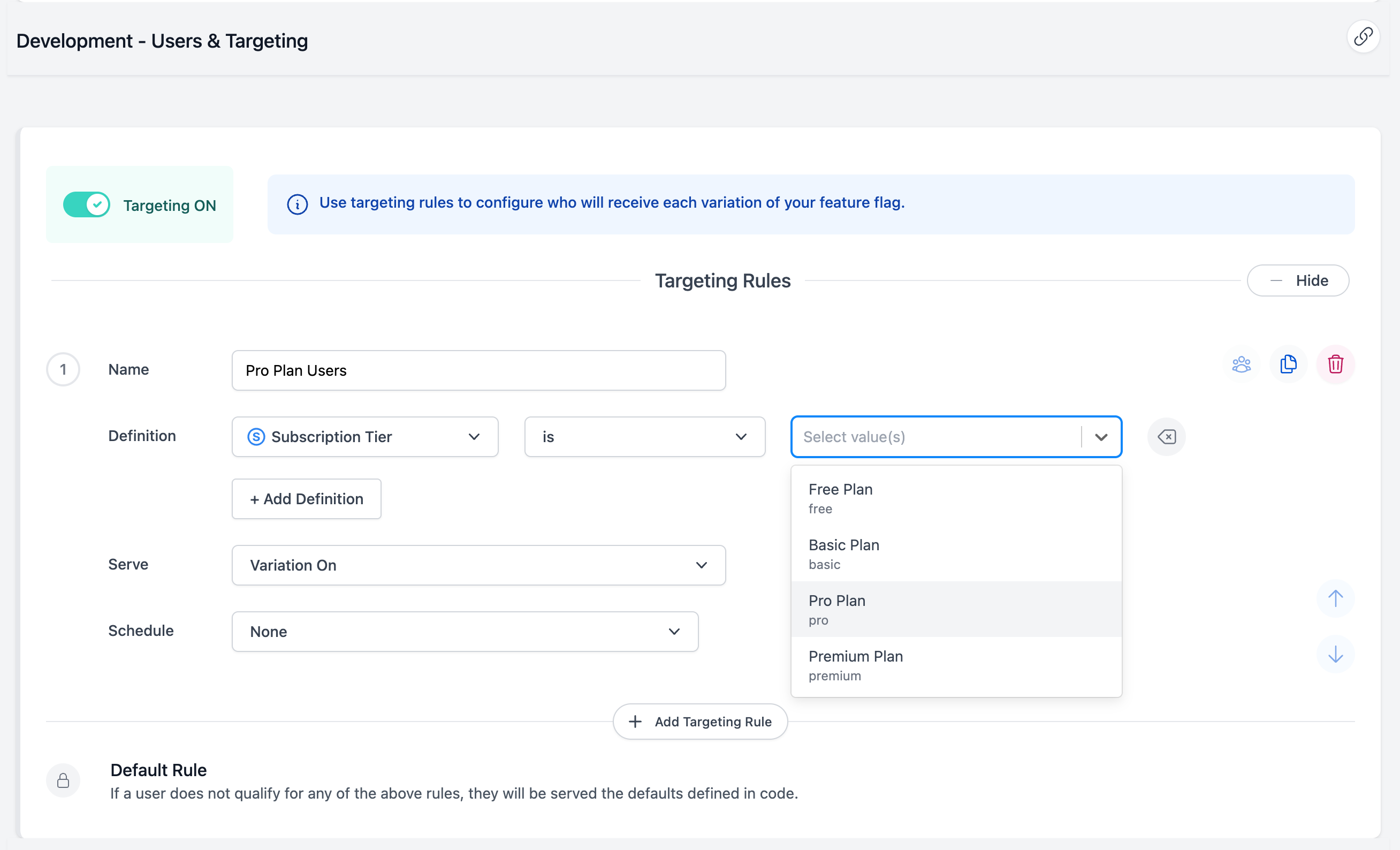Image resolution: width=1400 pixels, height=850 pixels.
Task: Click Add Targeting Rule
Action: tap(699, 721)
